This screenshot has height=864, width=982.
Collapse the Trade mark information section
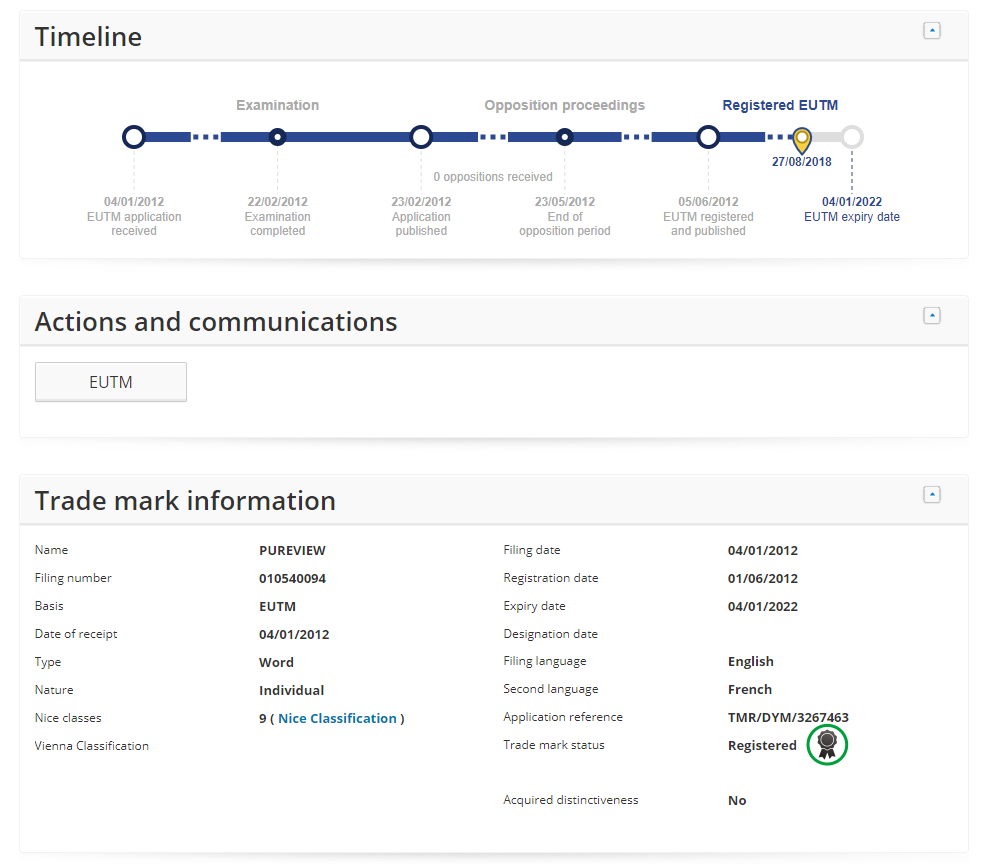pyautogui.click(x=931, y=495)
